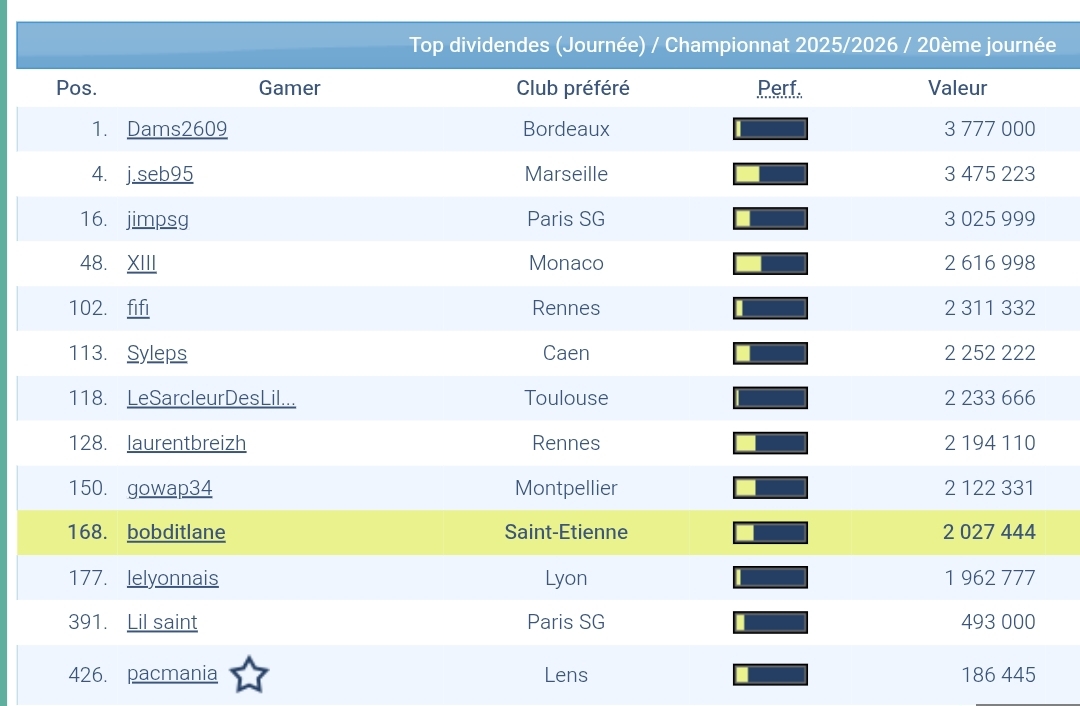The height and width of the screenshot is (706, 1080).
Task: Open gowap34 gamer profile
Action: 170,488
